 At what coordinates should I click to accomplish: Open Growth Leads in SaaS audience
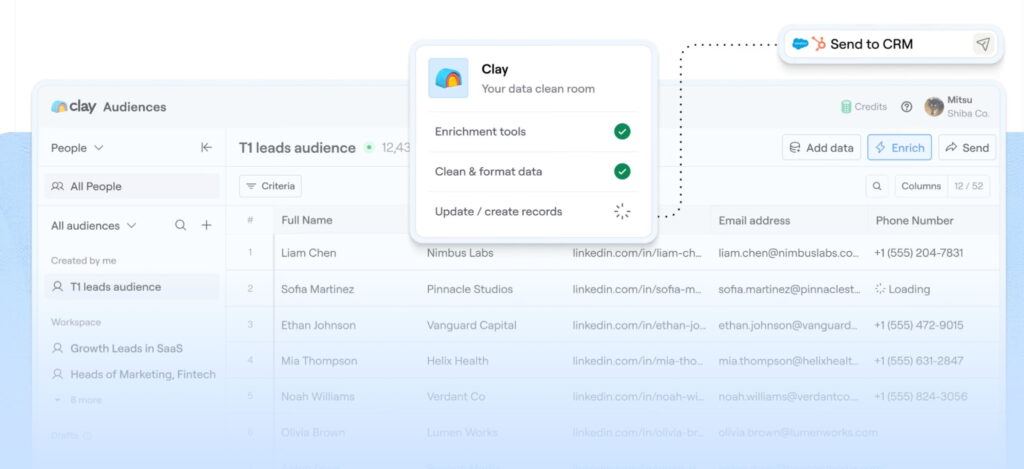[x=117, y=348]
